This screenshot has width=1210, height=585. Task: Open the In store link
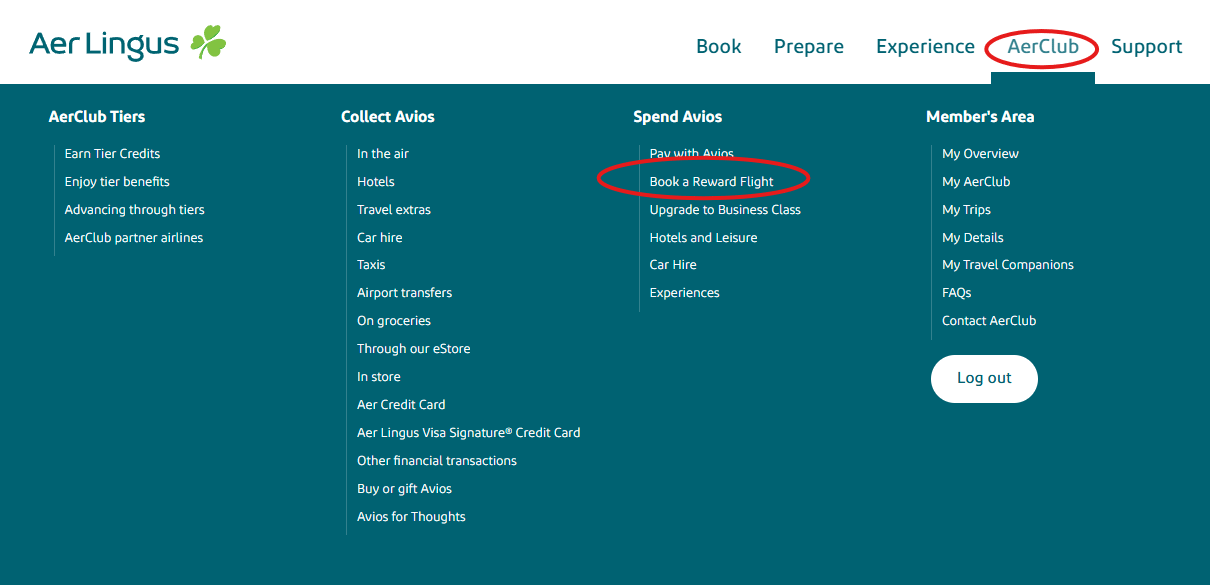tap(379, 377)
